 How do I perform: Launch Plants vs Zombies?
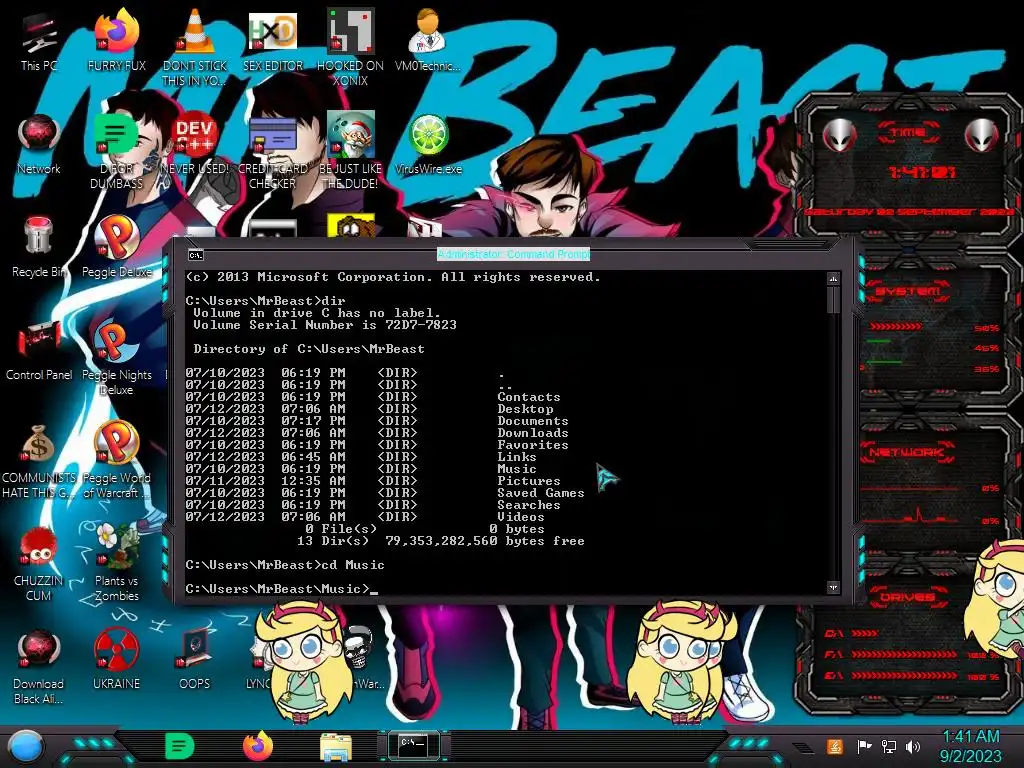(x=116, y=563)
